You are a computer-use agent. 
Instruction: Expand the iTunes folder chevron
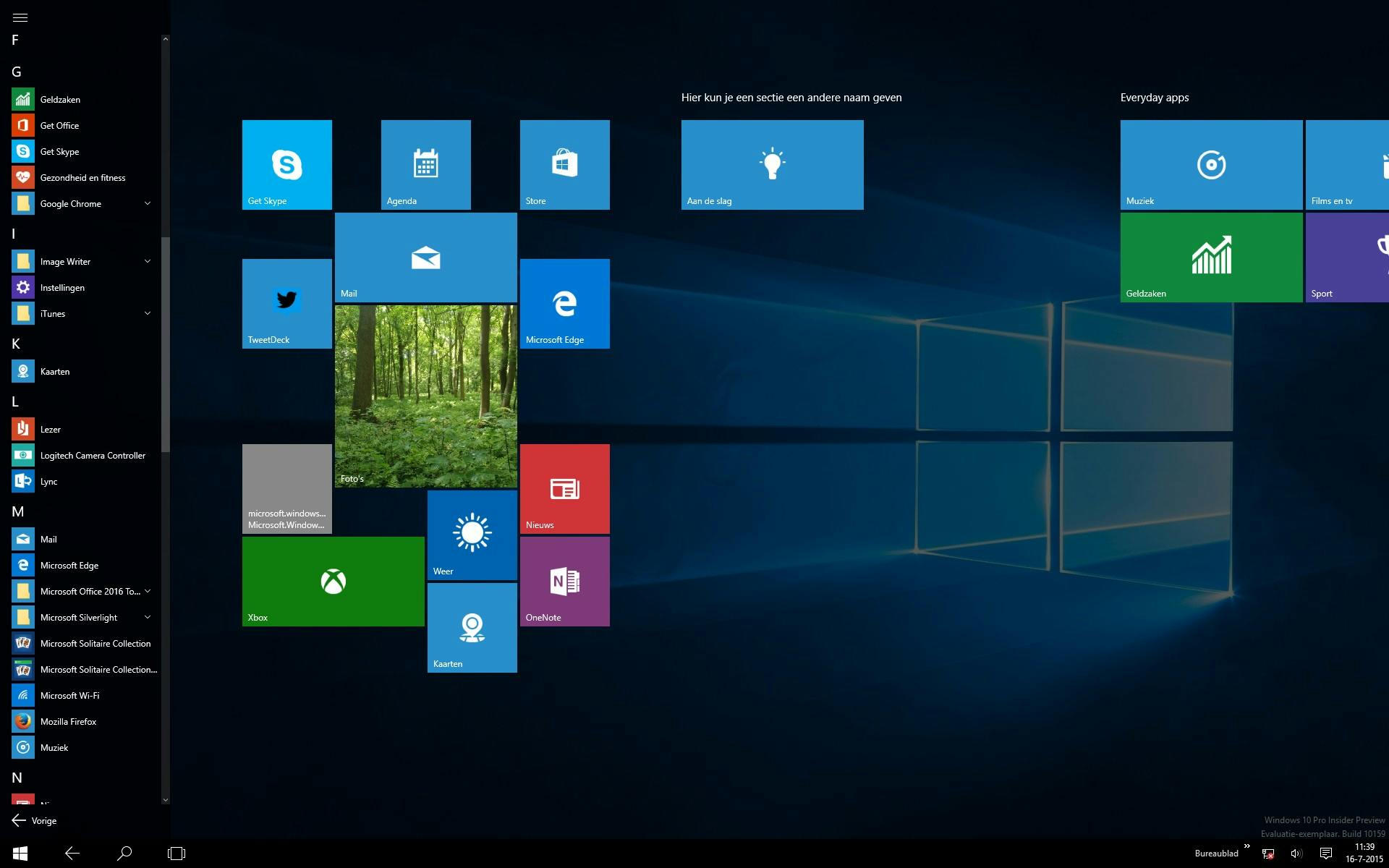tap(148, 314)
